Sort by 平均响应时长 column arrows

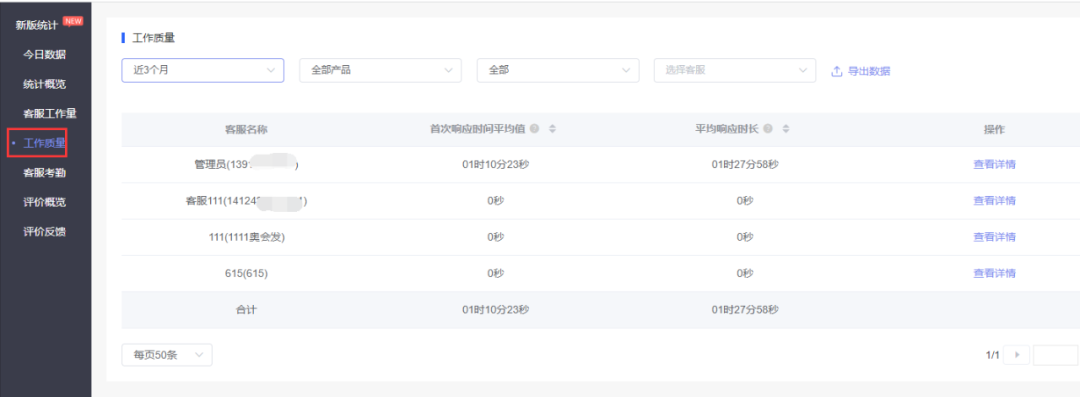point(785,129)
